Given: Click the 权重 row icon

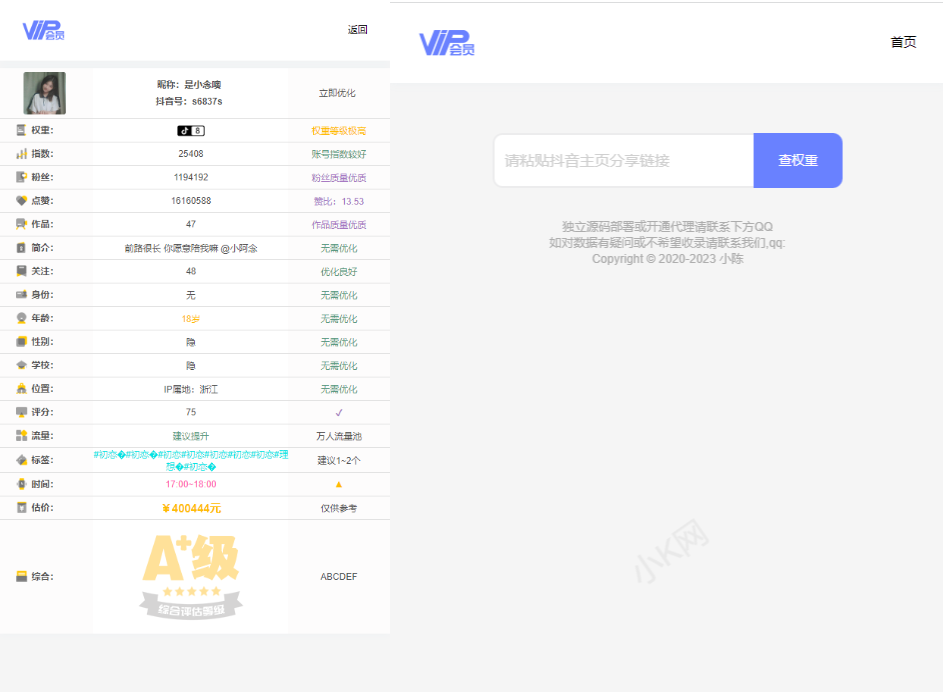Looking at the screenshot, I should 21,130.
